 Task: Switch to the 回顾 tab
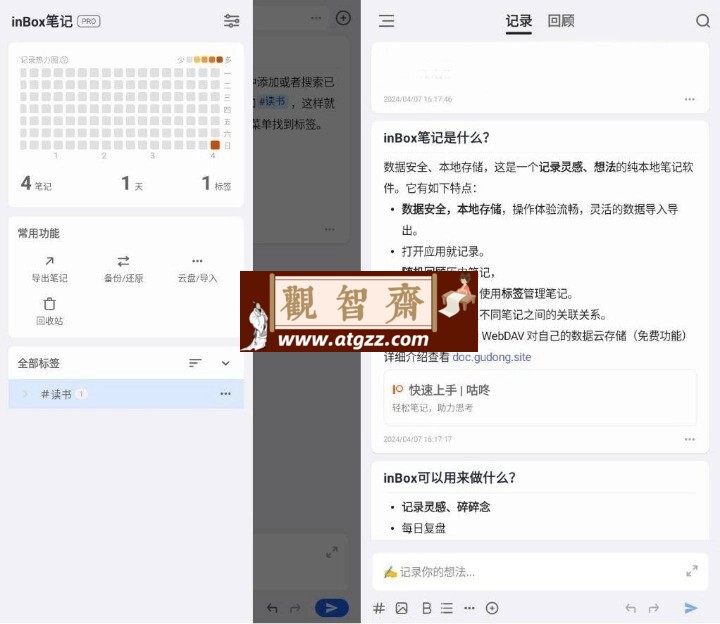click(561, 21)
